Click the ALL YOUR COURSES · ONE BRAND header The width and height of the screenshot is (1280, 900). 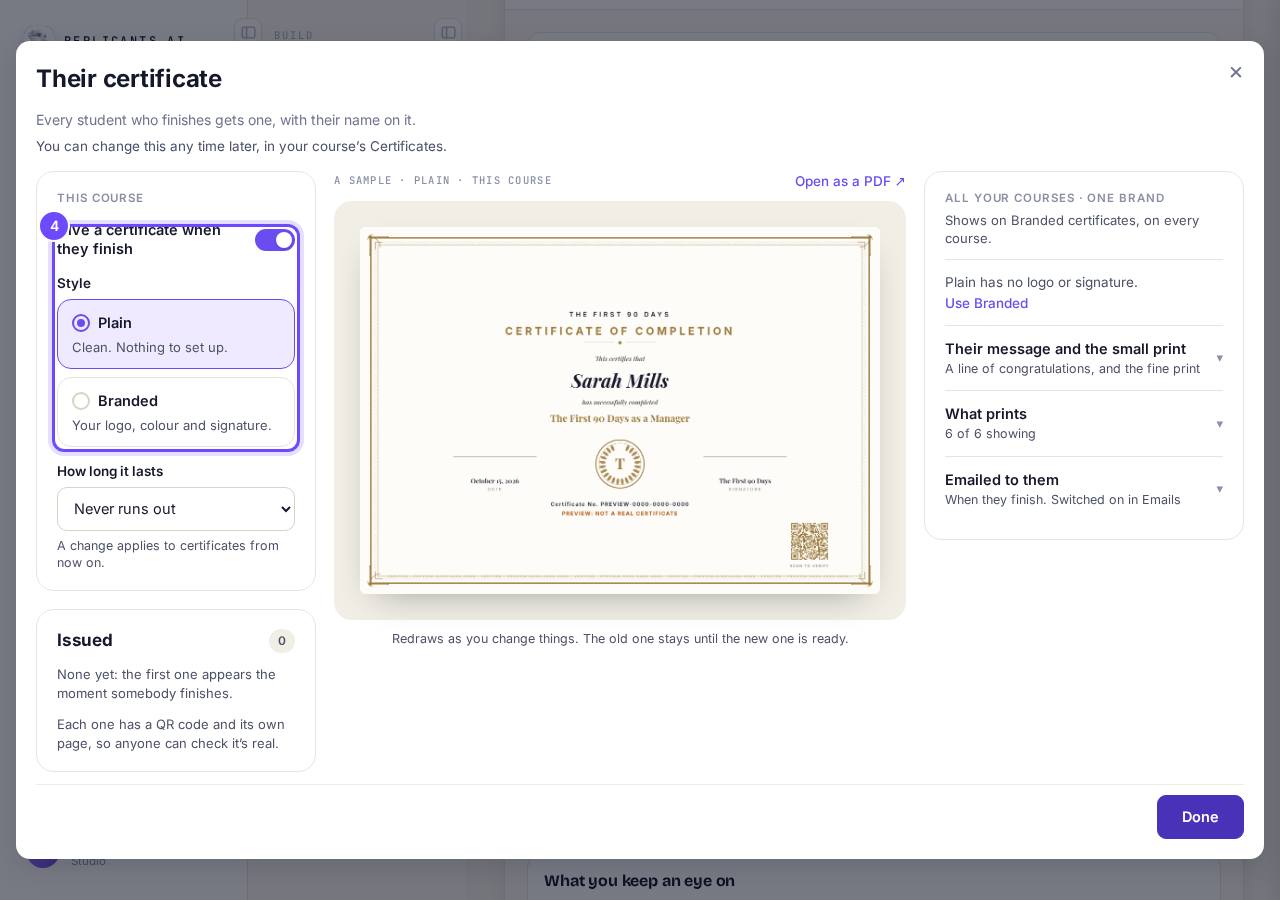point(1055,198)
